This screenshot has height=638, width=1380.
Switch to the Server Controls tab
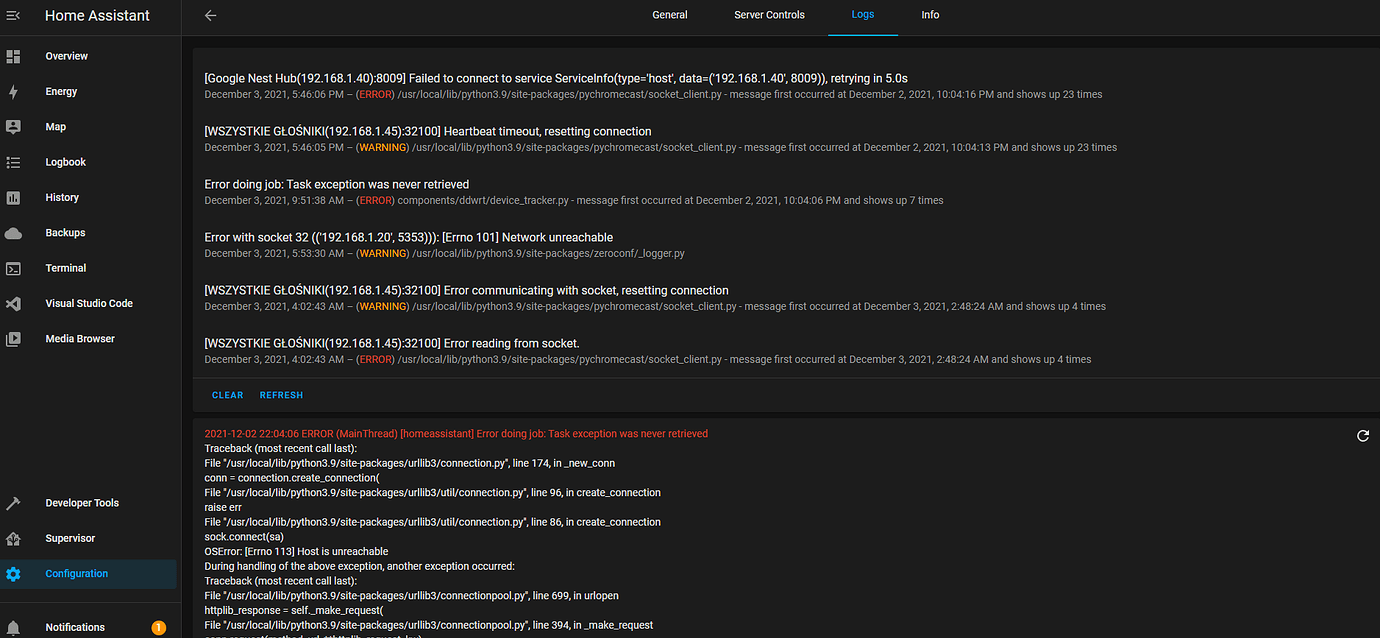(769, 15)
